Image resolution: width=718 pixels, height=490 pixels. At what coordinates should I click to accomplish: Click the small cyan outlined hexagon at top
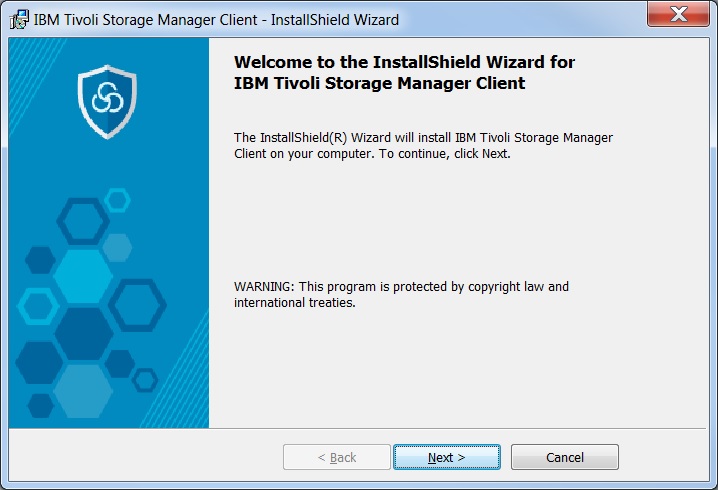click(117, 200)
